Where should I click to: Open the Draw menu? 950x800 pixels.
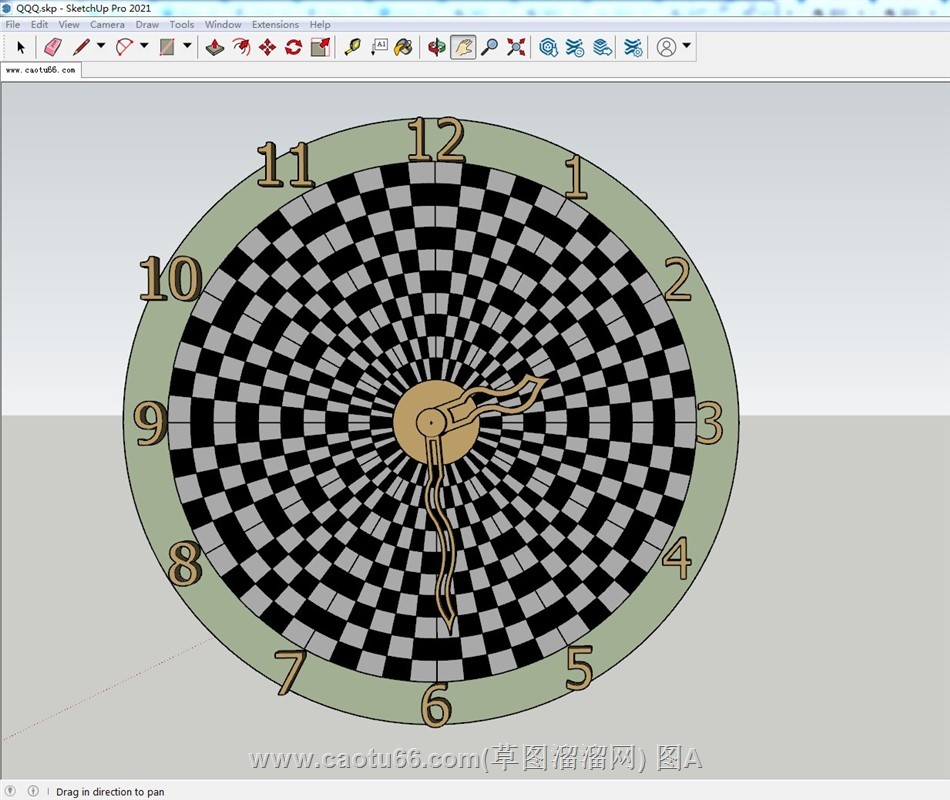click(147, 24)
